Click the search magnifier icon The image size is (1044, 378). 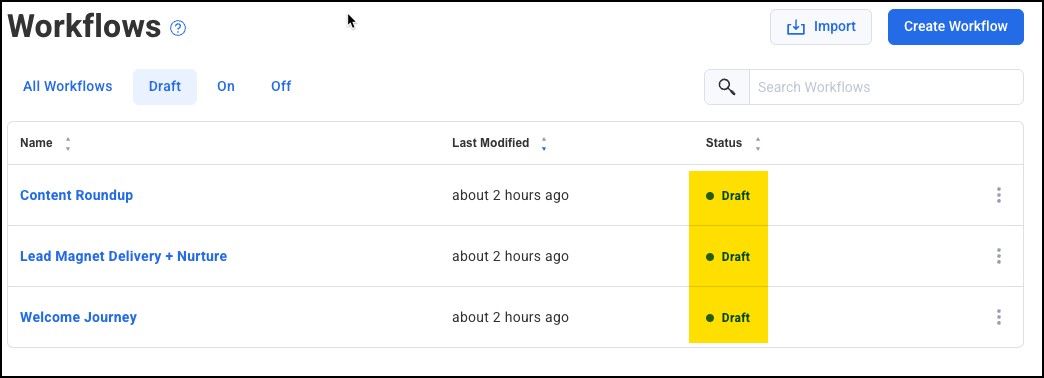pyautogui.click(x=727, y=87)
